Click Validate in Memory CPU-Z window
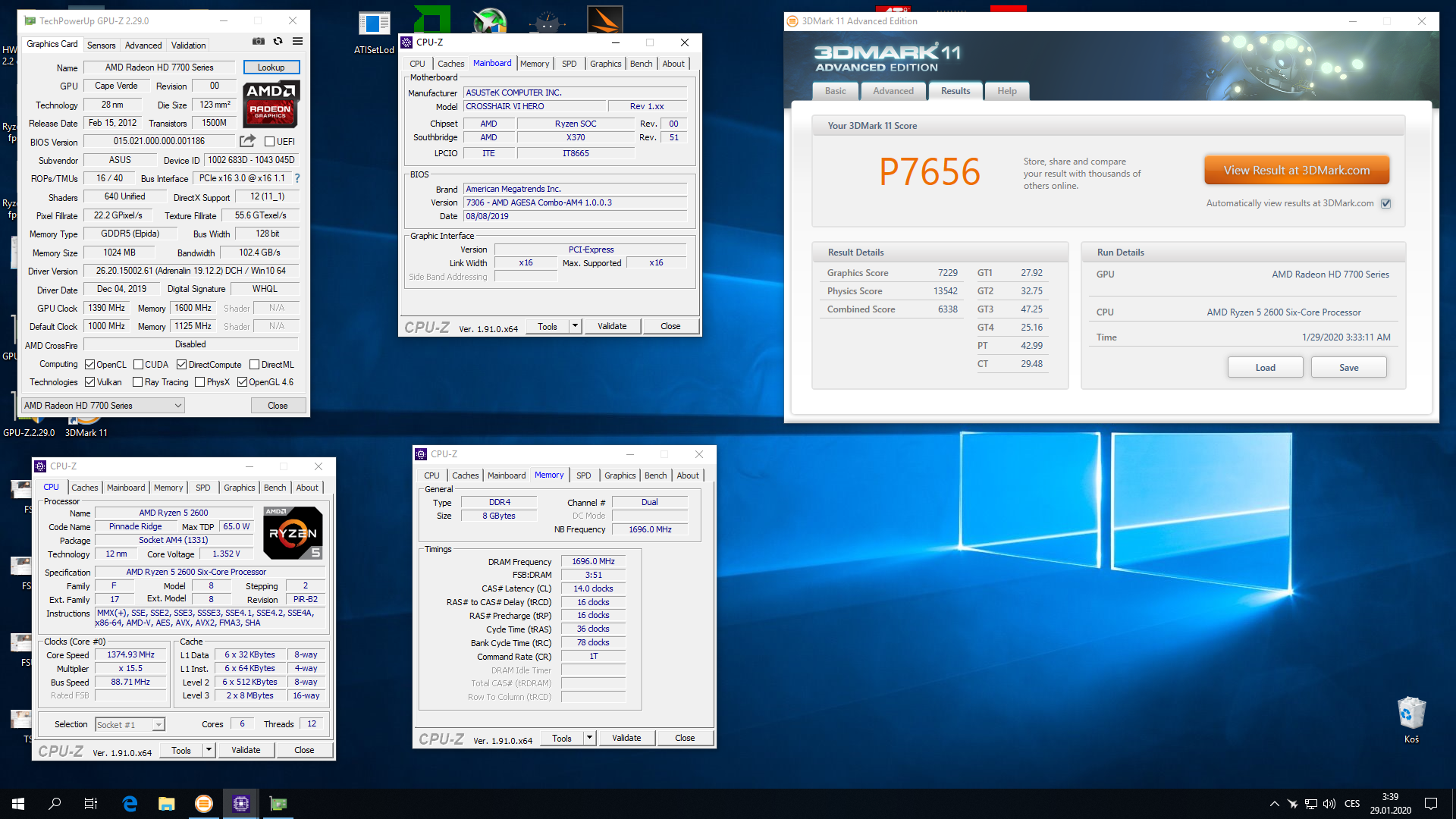 [626, 738]
